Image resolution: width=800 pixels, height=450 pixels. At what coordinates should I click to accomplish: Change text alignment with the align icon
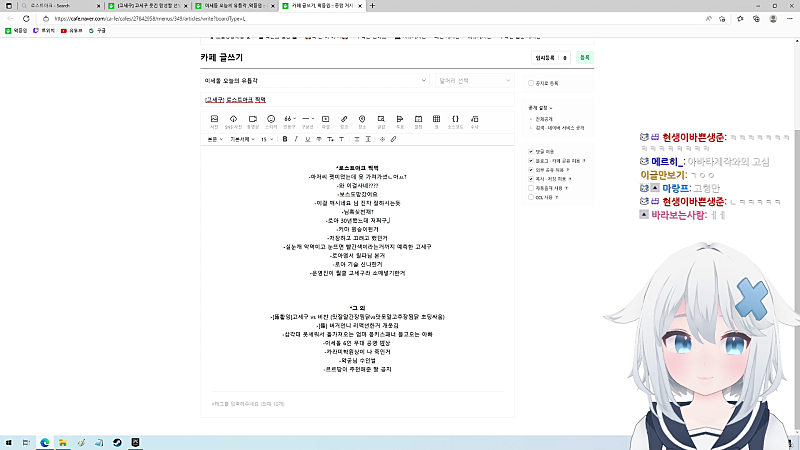[x=357, y=139]
